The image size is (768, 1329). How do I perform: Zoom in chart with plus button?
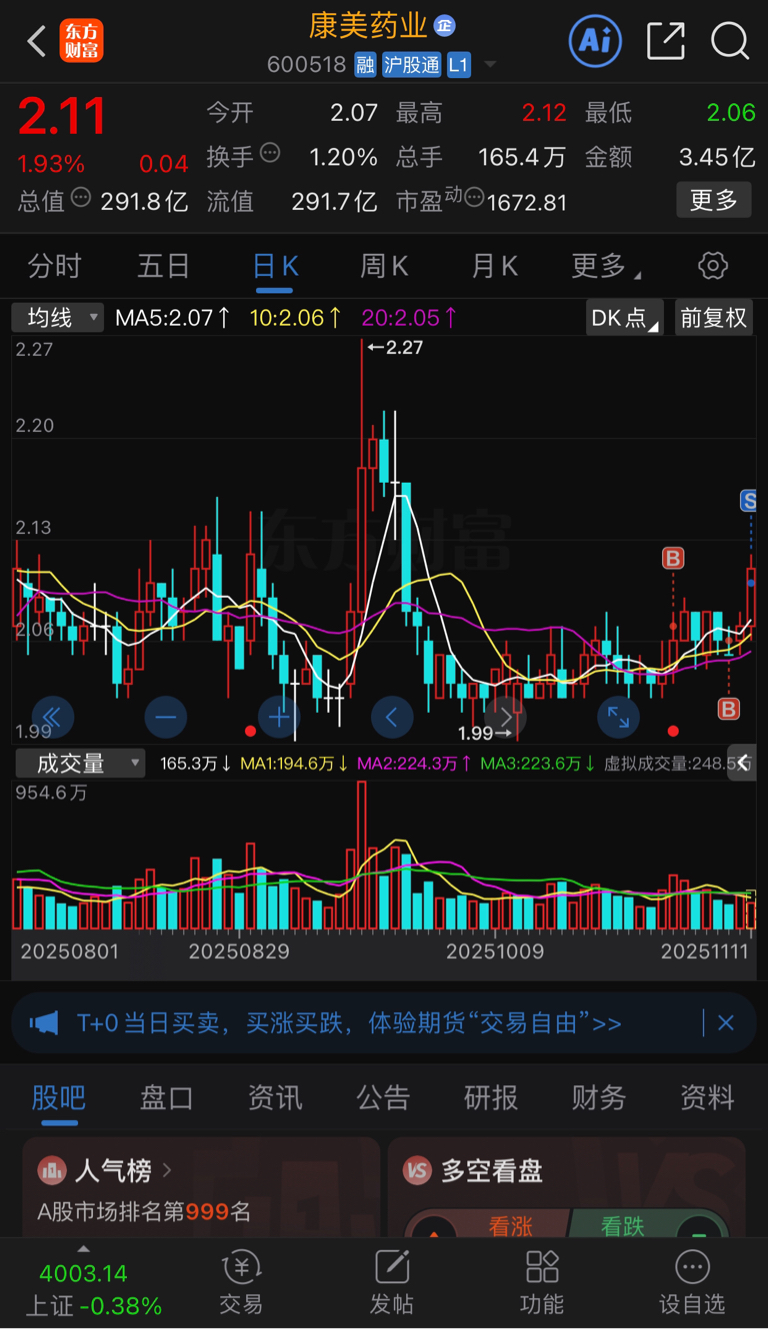279,716
